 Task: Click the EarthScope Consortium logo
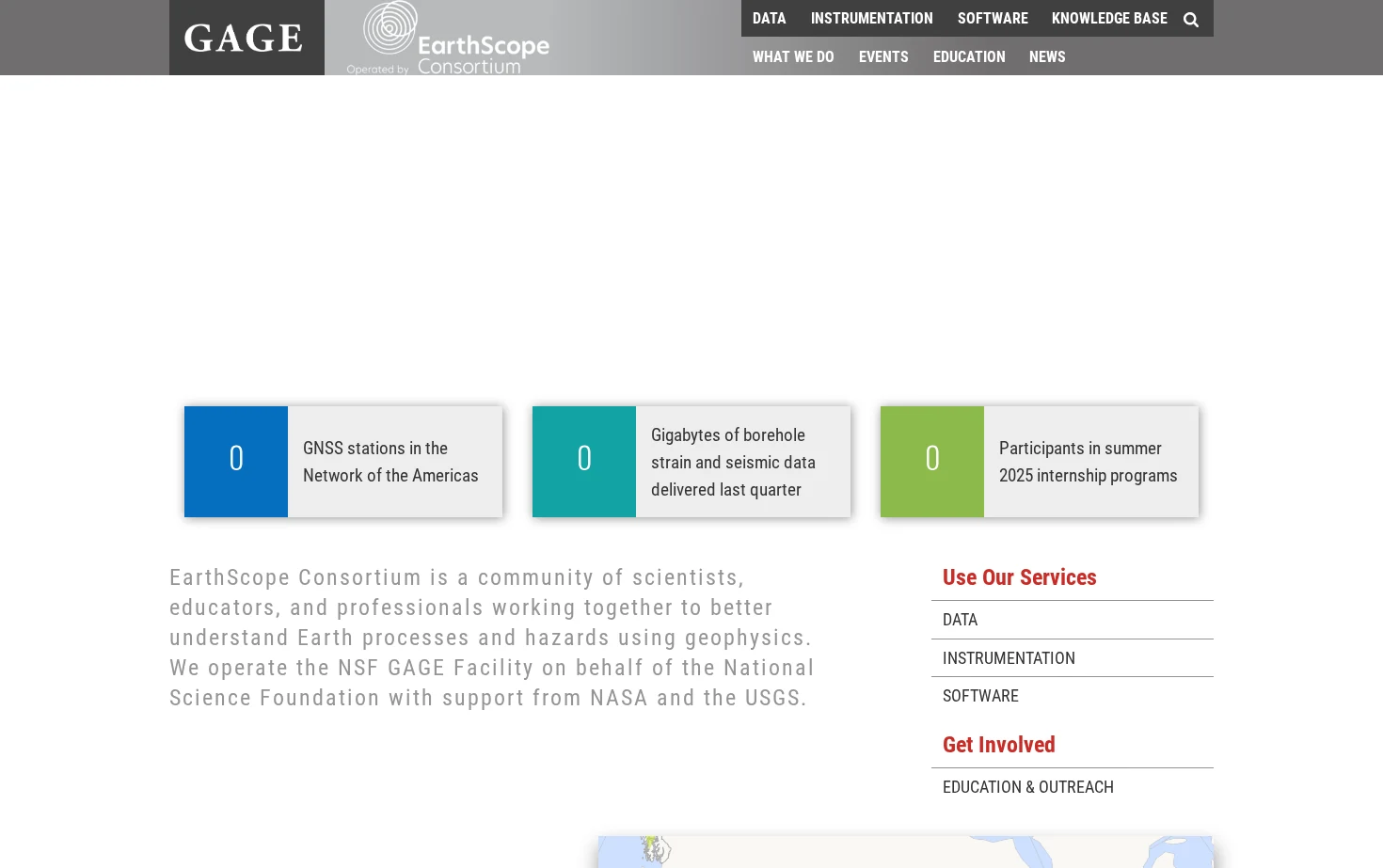448,39
